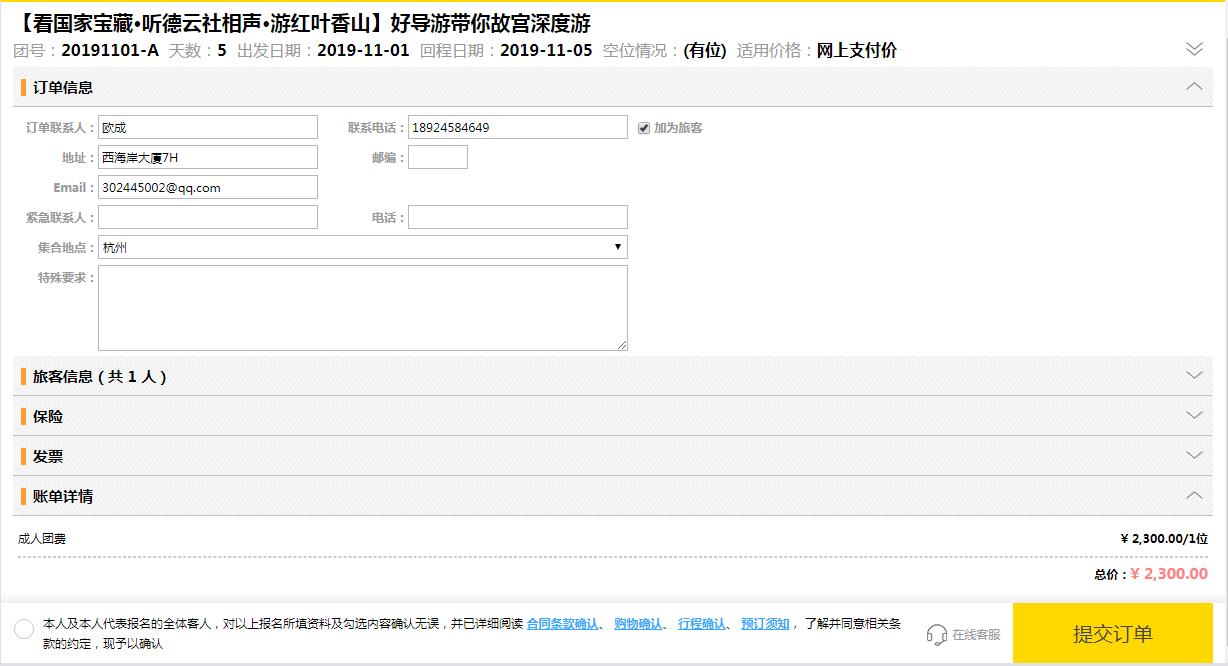
Task: Expand the 保险 section
Action: click(x=1193, y=416)
